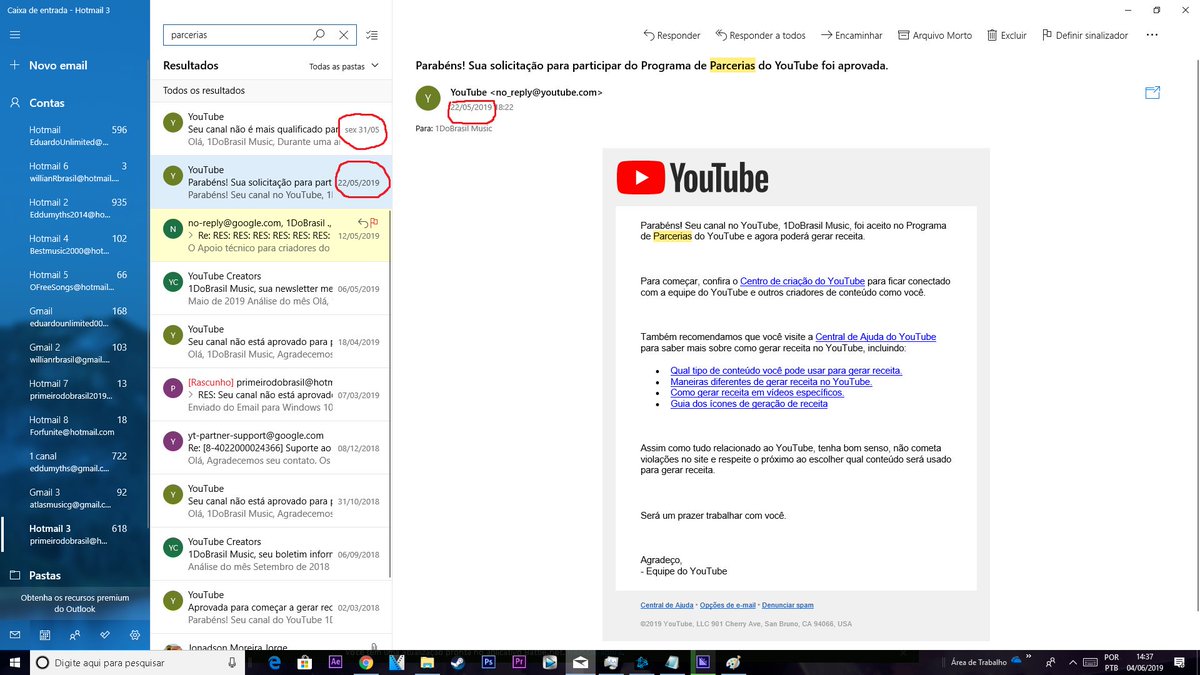Viewport: 1200px width, 675px height.
Task: Open the reply arrow icon labeled Responder
Action: tap(671, 35)
